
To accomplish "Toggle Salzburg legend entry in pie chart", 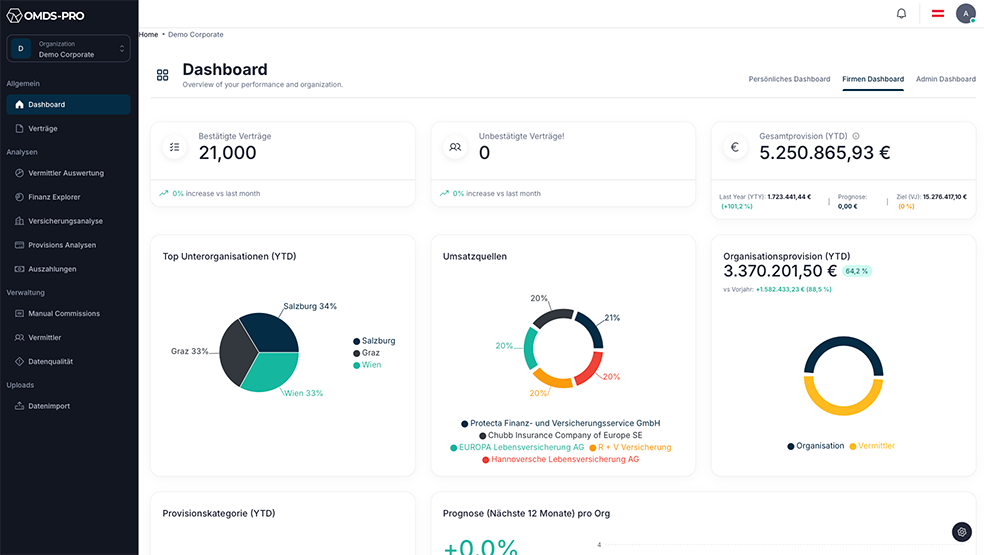I will [374, 341].
